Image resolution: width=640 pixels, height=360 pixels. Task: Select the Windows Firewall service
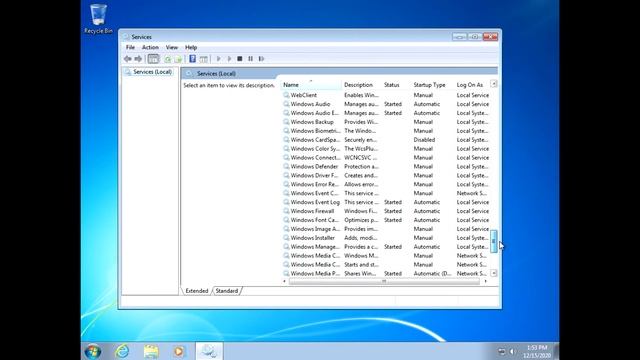coord(386,211)
